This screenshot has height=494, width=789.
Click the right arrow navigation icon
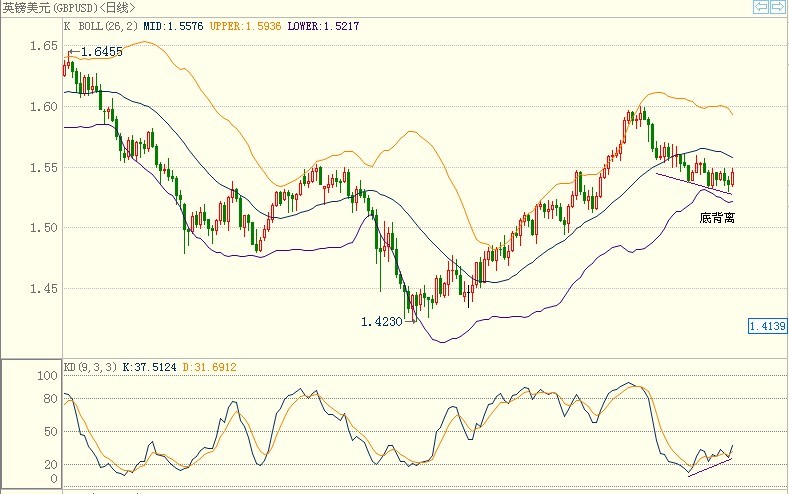click(x=778, y=7)
